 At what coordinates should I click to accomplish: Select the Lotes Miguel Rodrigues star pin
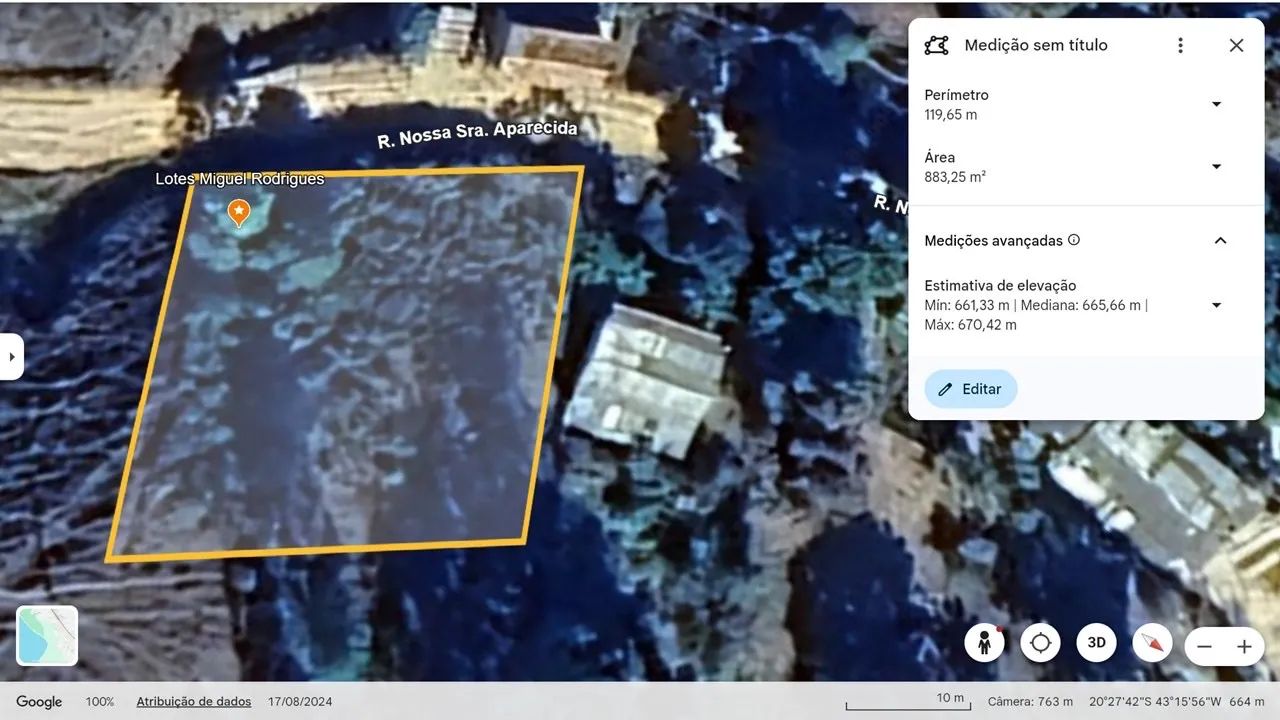tap(239, 211)
